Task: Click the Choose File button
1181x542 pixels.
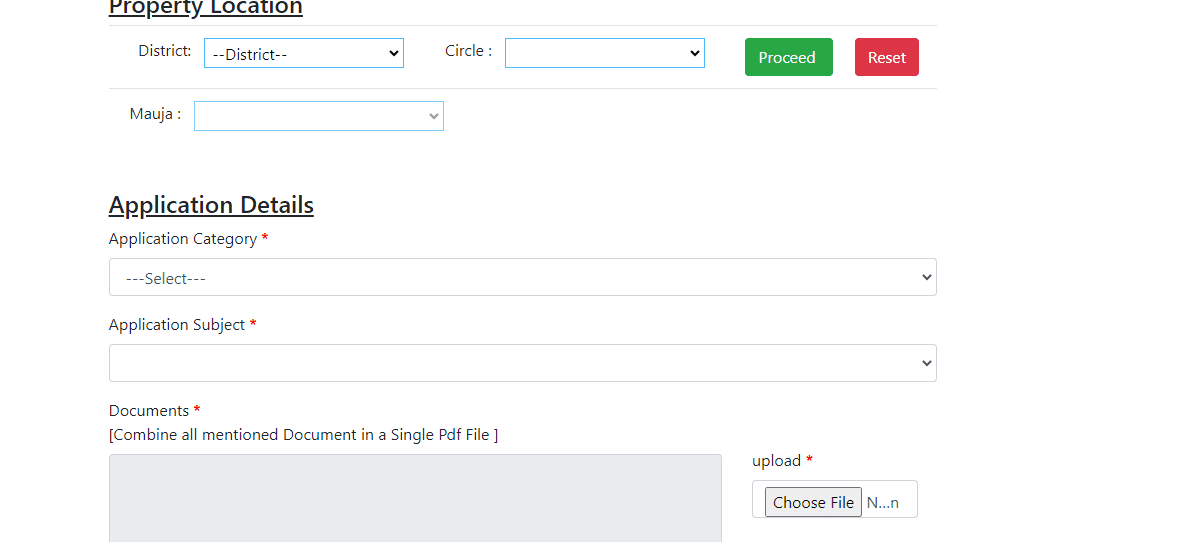Action: [x=813, y=502]
